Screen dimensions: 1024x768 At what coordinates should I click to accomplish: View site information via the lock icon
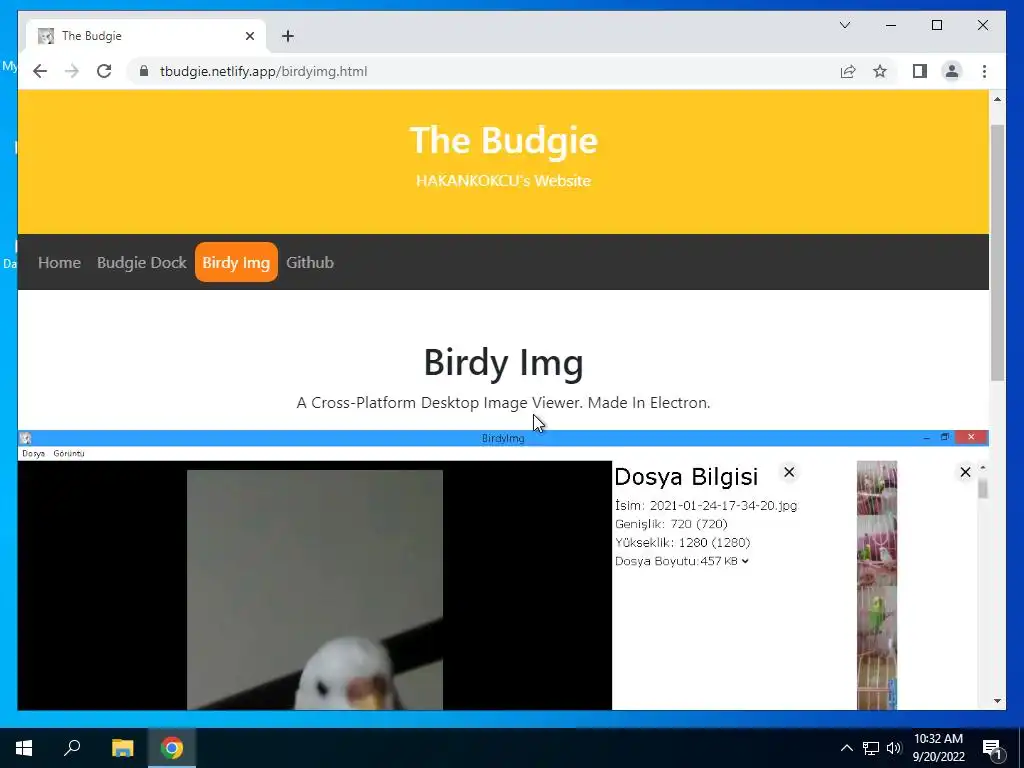click(144, 71)
